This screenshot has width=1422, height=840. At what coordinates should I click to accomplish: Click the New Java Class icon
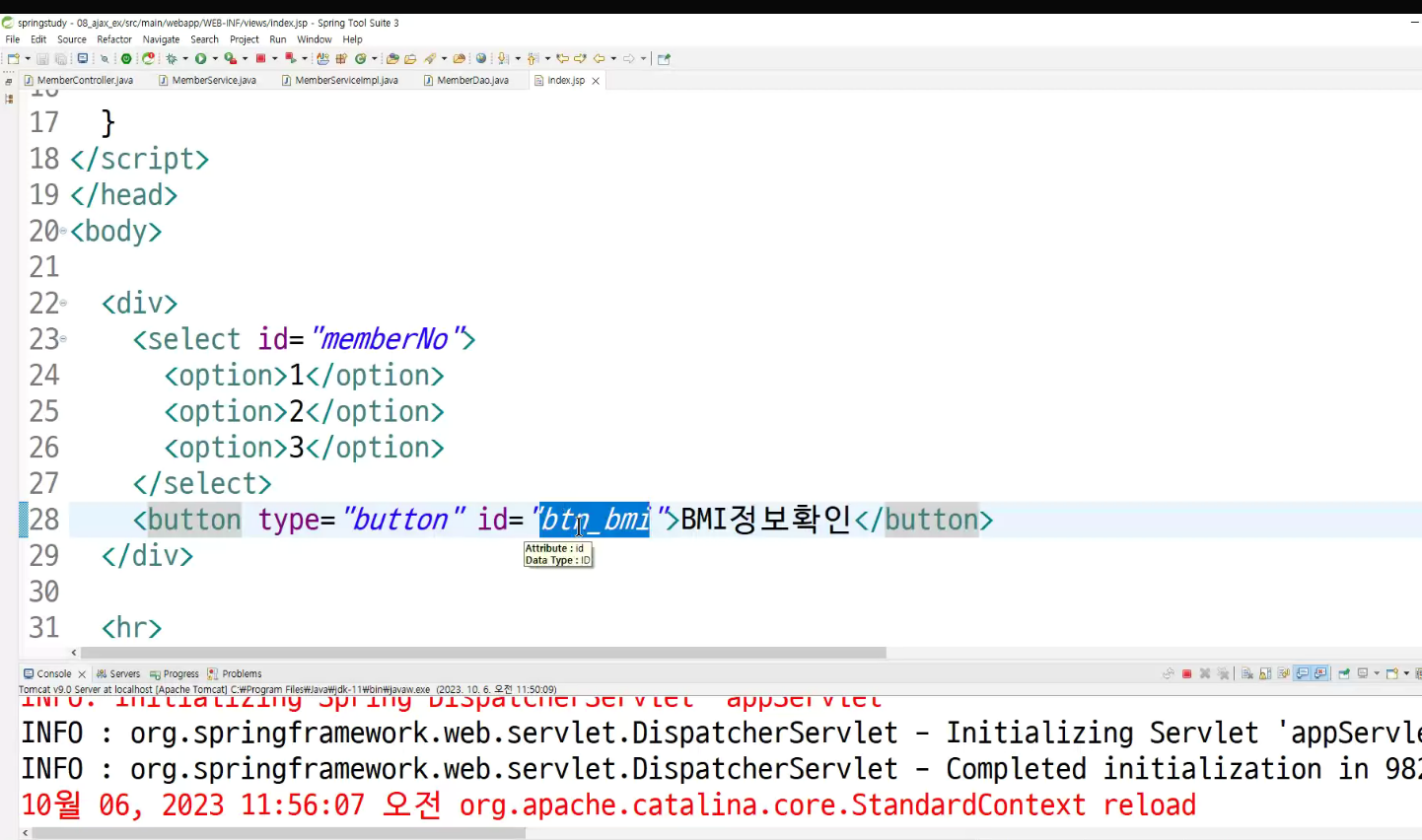(361, 59)
